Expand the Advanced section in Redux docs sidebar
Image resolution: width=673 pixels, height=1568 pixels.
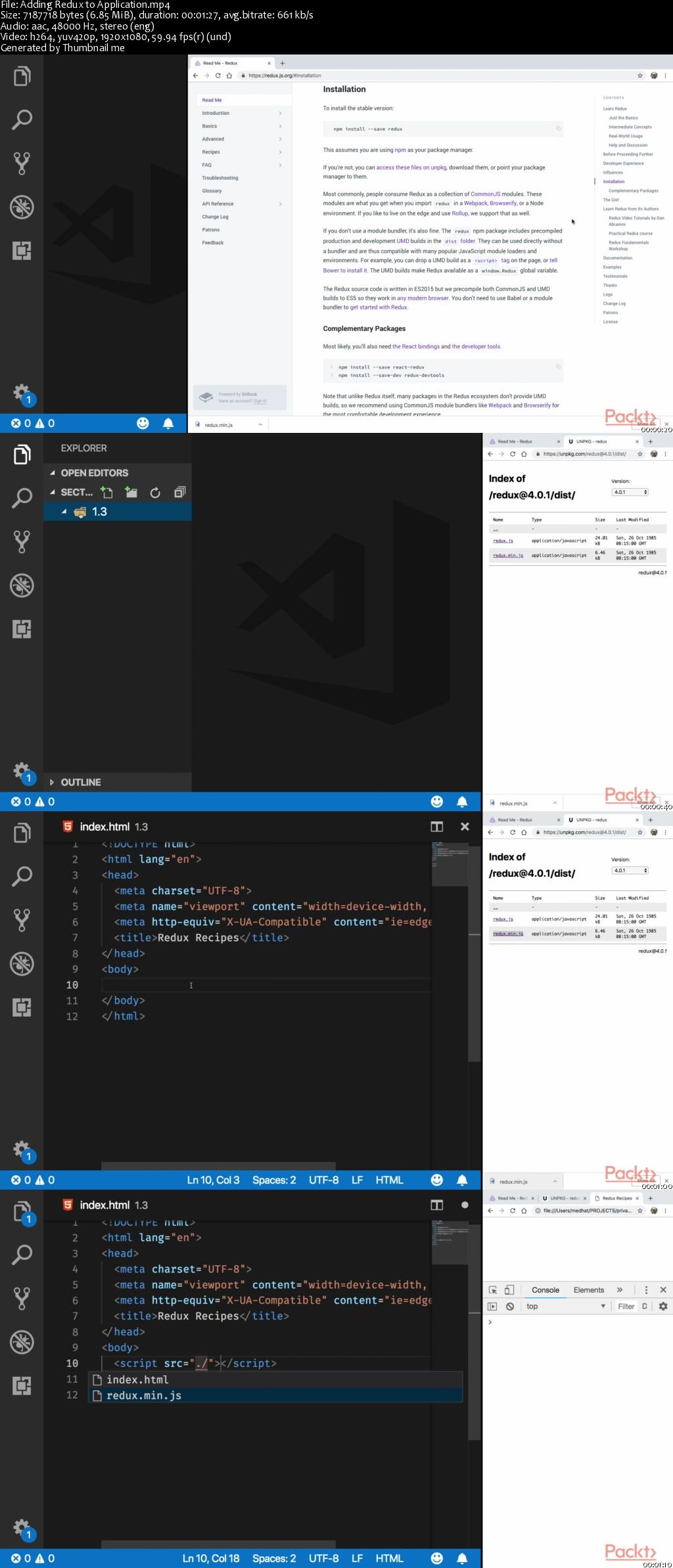click(280, 139)
